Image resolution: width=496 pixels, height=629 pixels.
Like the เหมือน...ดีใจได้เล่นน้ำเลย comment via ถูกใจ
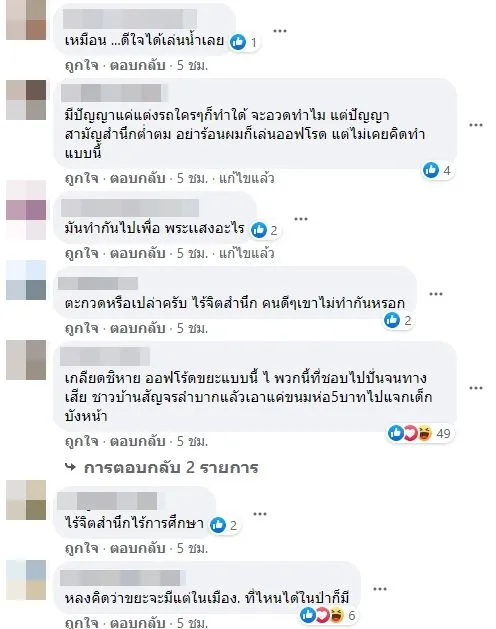click(81, 65)
